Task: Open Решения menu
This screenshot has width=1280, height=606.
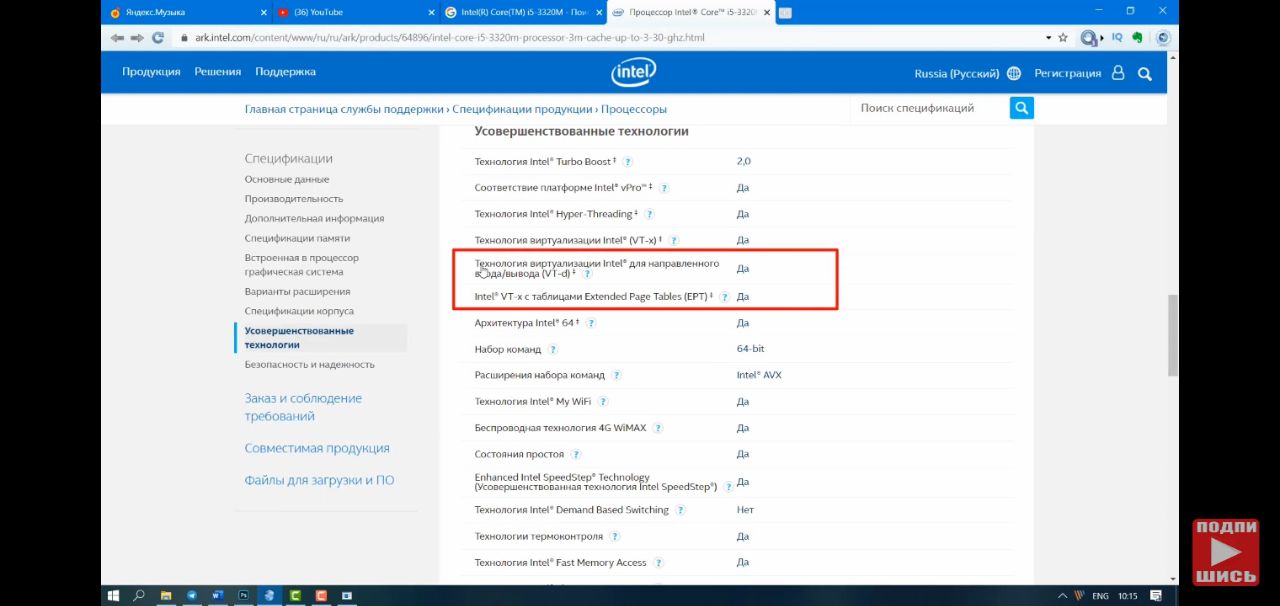Action: [218, 72]
